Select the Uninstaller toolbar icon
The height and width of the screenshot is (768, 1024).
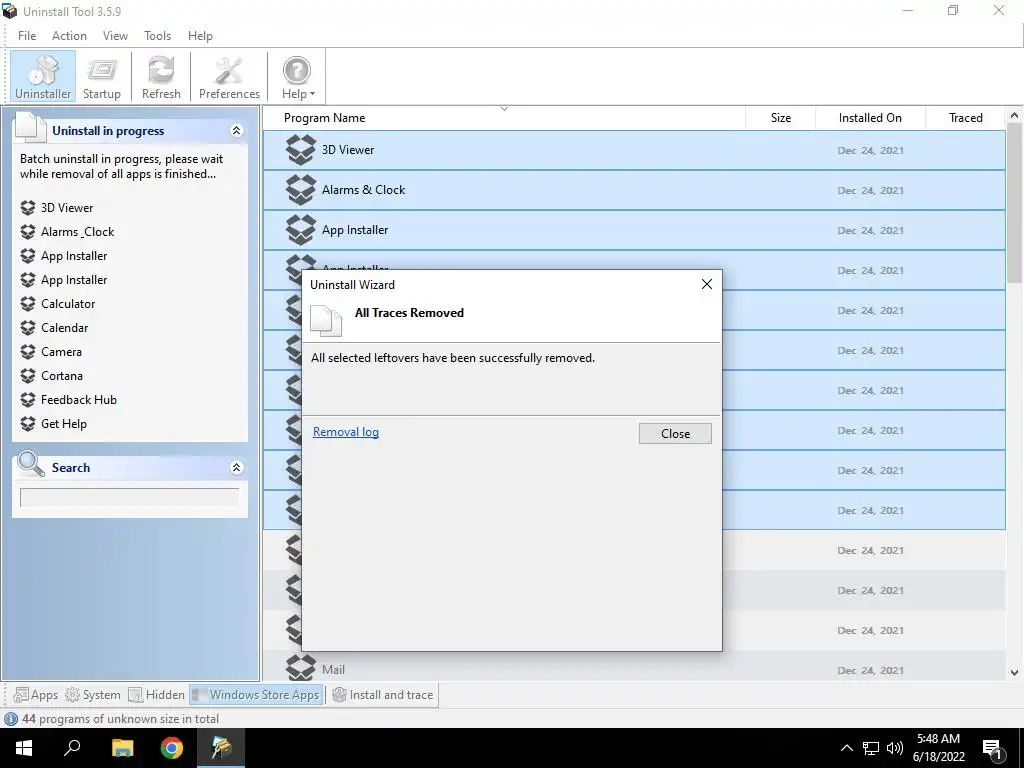coord(43,76)
